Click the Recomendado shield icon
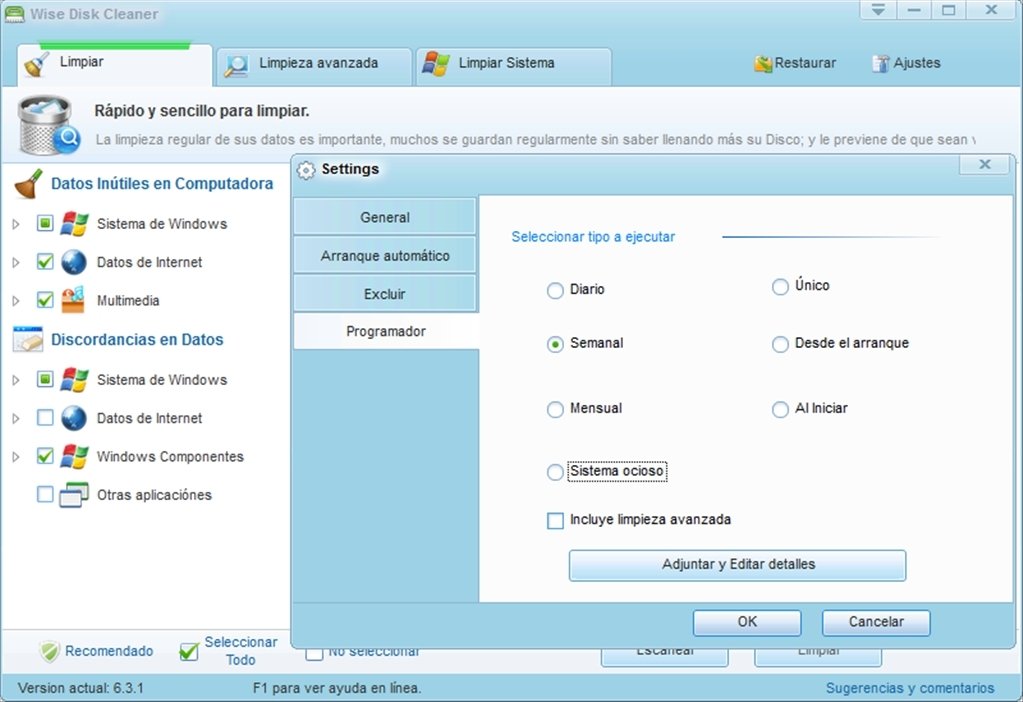This screenshot has width=1023, height=702. tap(50, 651)
